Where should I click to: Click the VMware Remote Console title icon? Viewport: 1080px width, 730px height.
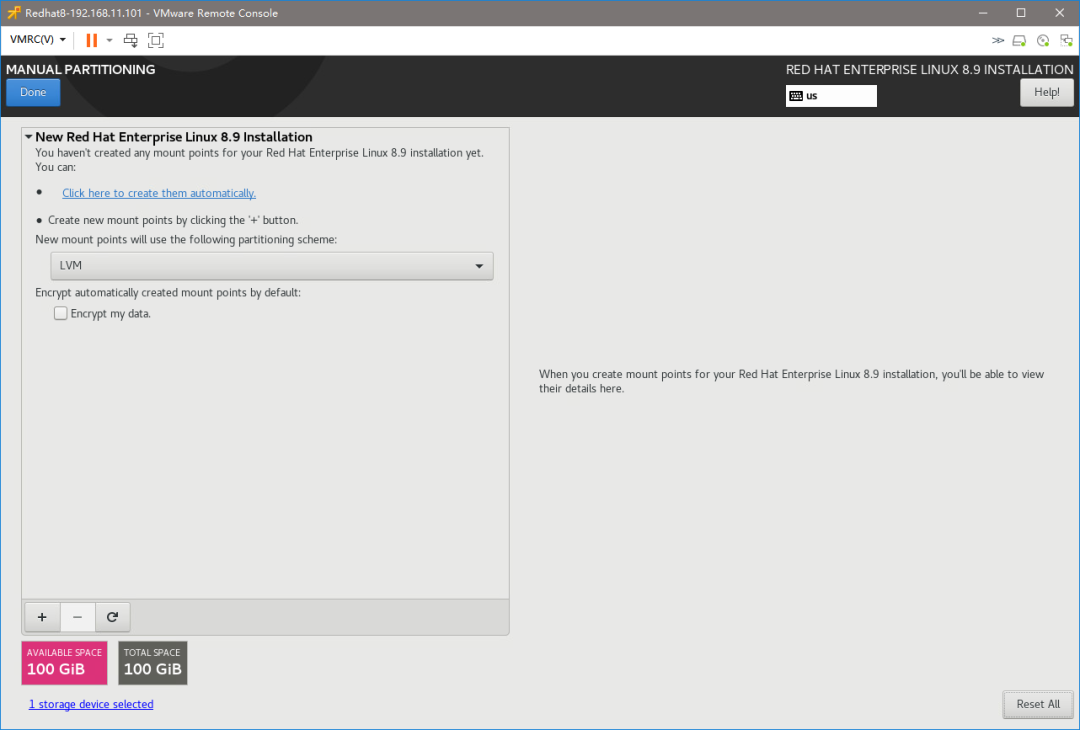click(x=14, y=13)
